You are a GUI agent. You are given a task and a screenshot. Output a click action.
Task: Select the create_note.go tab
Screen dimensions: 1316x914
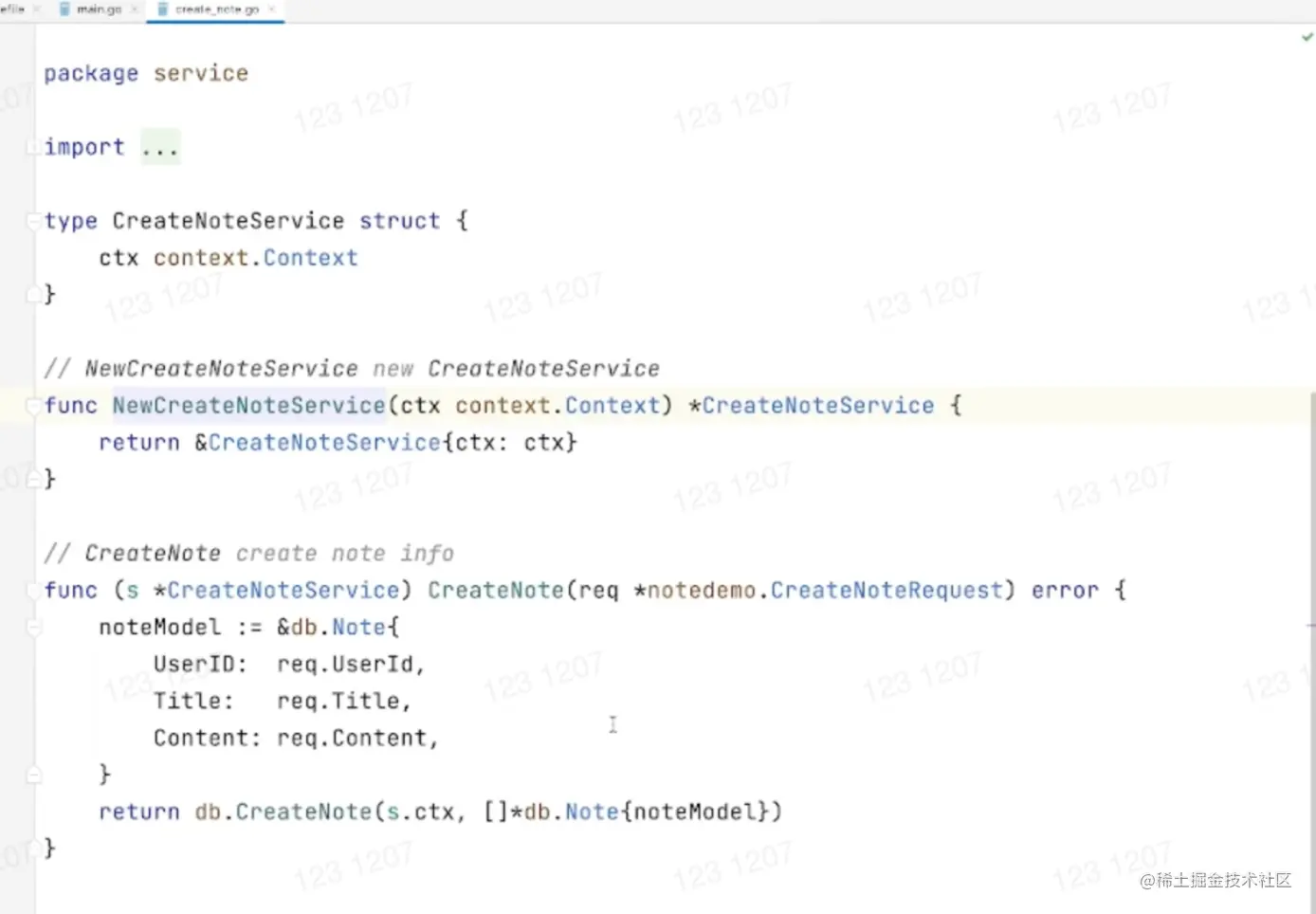pos(217,9)
